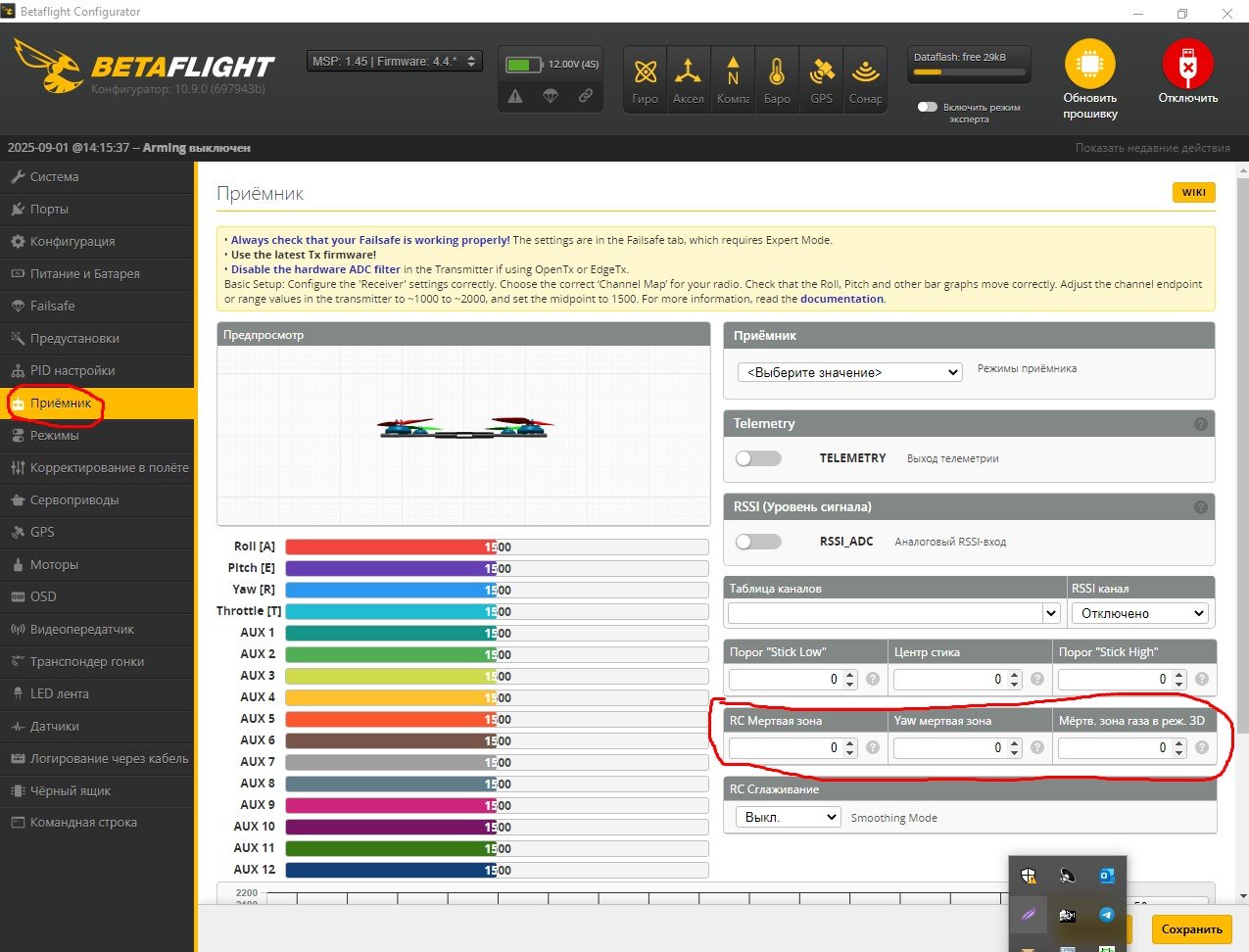Screen dimensions: 1249x952
Task: Open the RSSI channel dropdown
Action: tap(1139, 613)
